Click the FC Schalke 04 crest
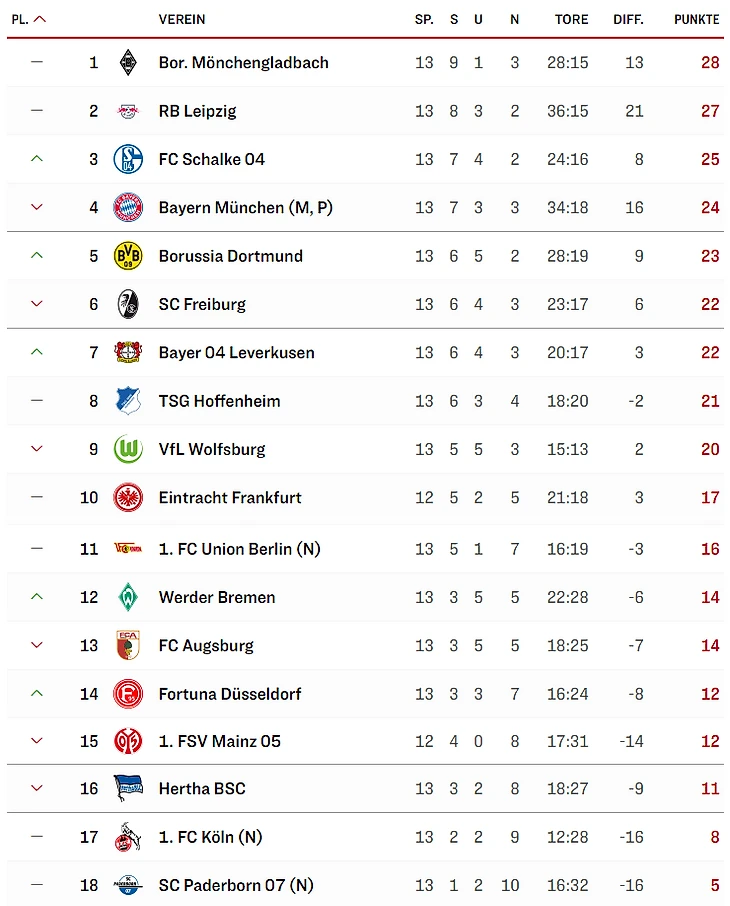Viewport: 730px width, 906px height. pos(127,159)
